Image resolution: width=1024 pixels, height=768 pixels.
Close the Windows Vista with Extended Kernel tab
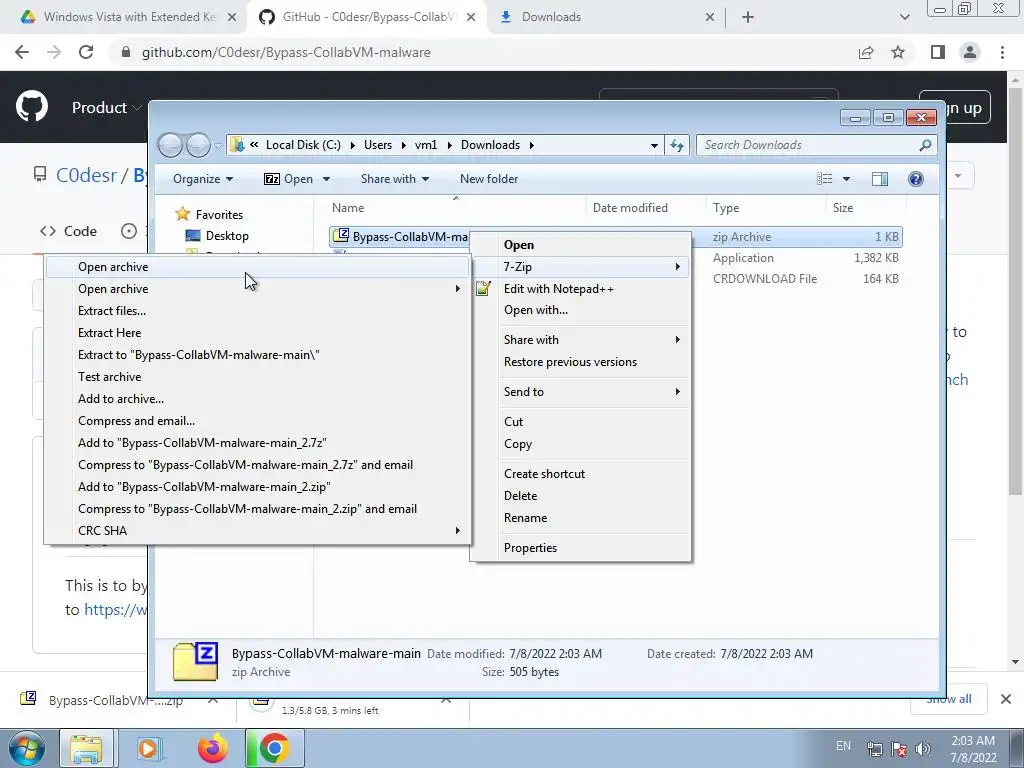point(232,17)
